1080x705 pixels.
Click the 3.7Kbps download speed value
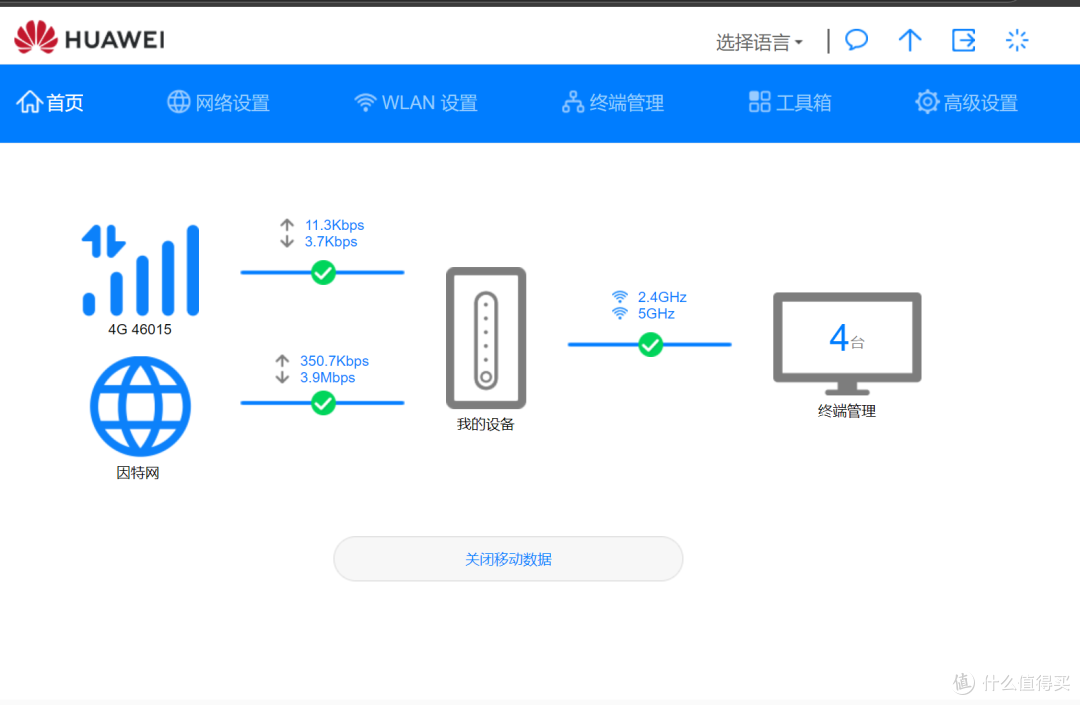(331, 242)
